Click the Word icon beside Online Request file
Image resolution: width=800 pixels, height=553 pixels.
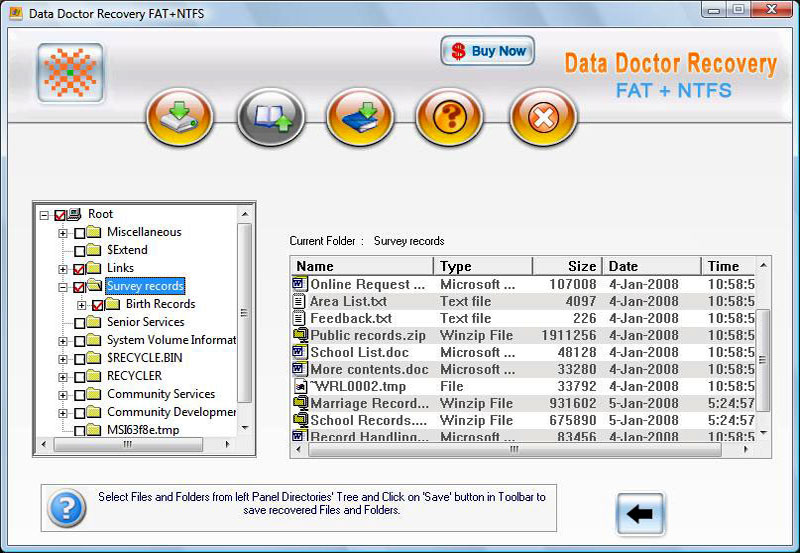point(299,284)
